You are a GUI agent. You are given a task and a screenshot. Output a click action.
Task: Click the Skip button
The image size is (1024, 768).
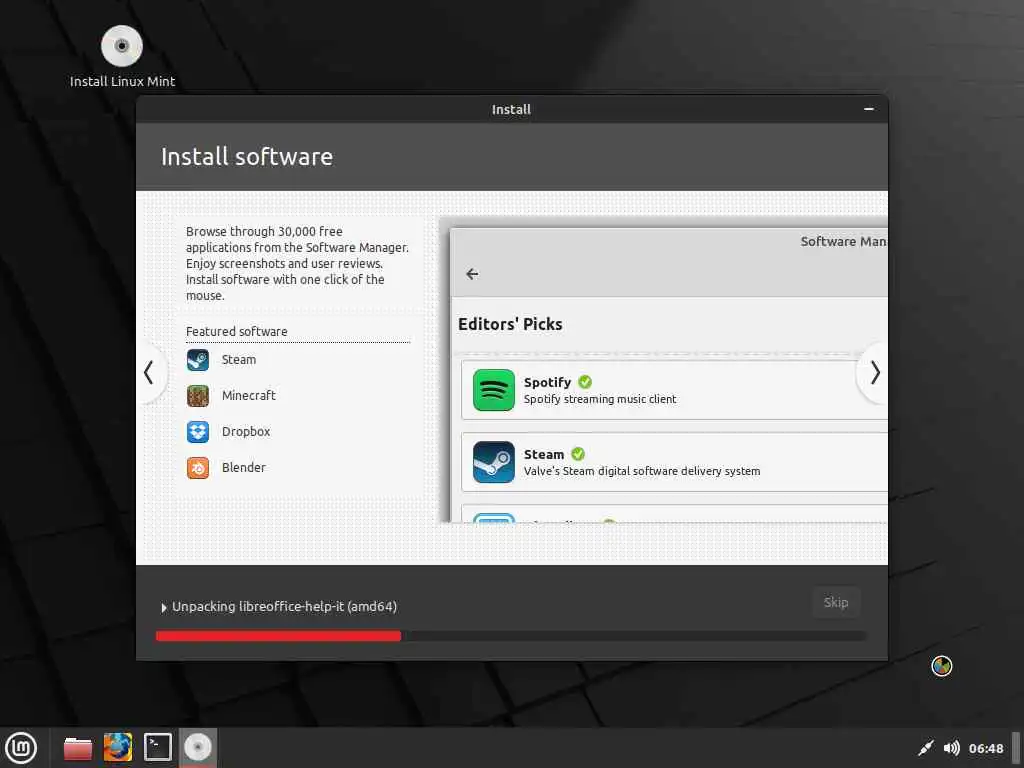(836, 603)
